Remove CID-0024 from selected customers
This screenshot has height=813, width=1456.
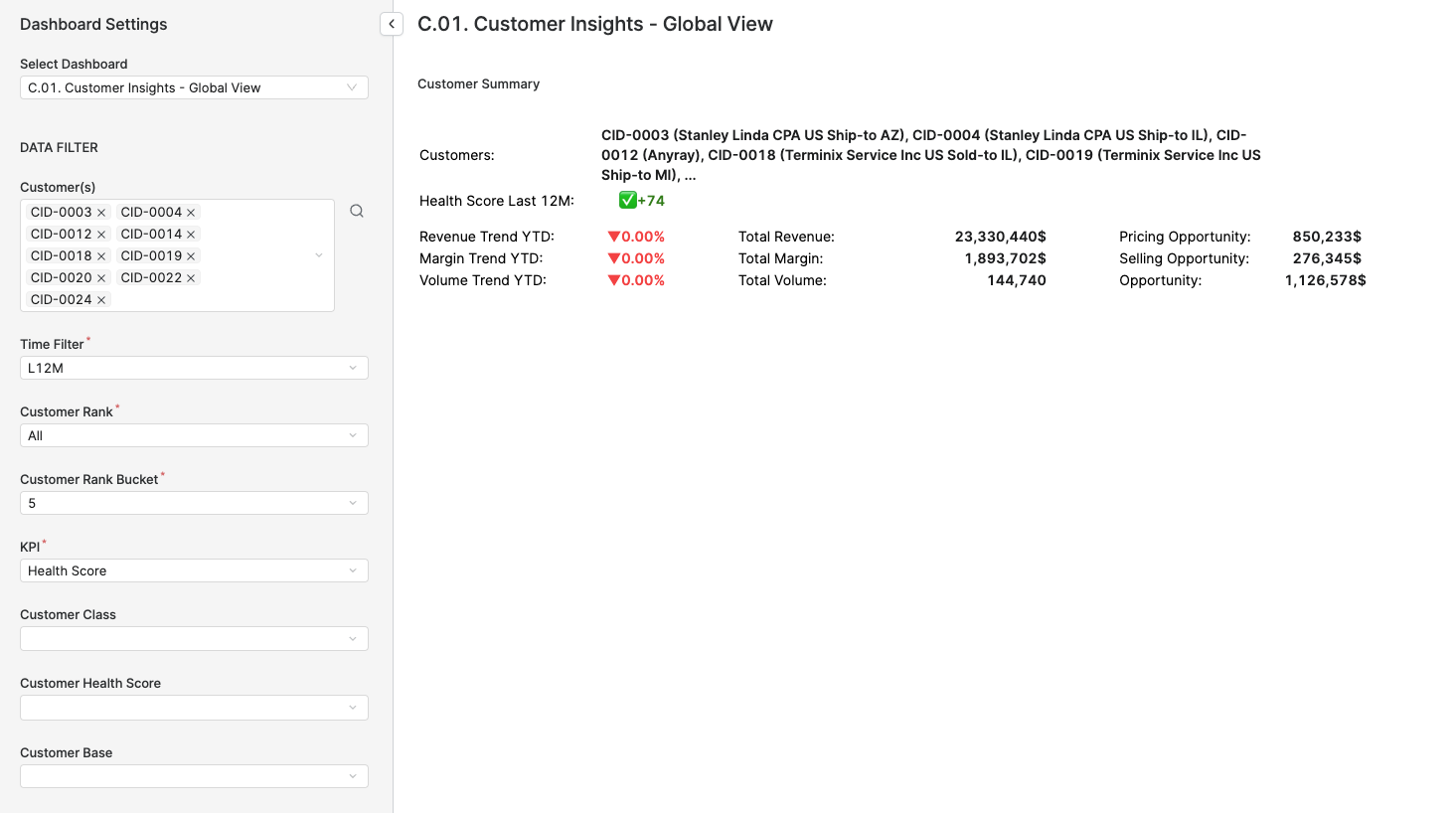coord(101,299)
